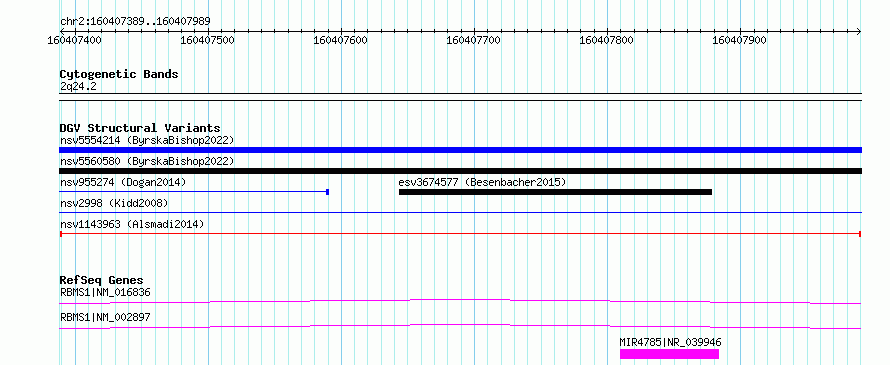Open the nsv1143963 (Alsmadi2014) label
This screenshot has height=365, width=890.
[x=132, y=224]
